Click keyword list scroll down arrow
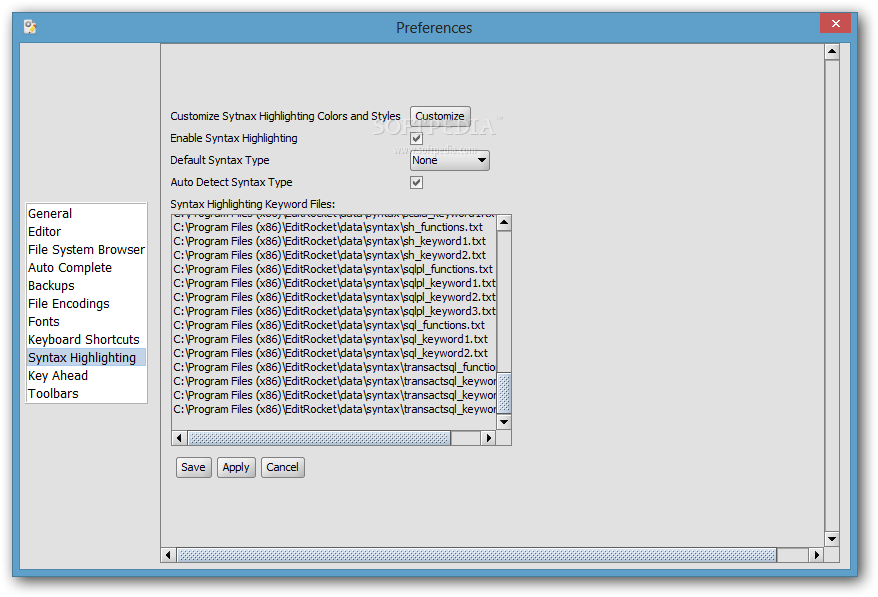Image resolution: width=878 pixels, height=597 pixels. (504, 422)
